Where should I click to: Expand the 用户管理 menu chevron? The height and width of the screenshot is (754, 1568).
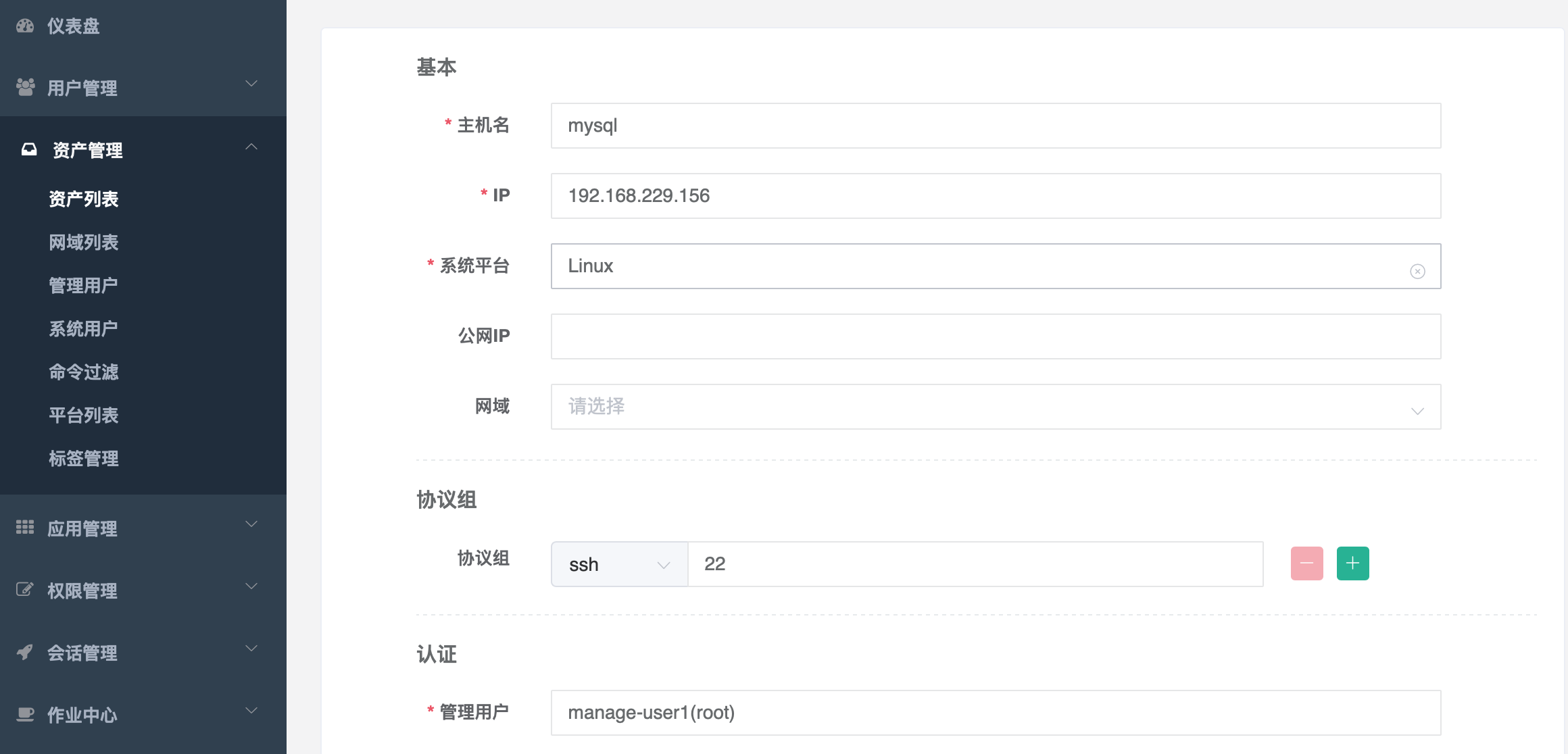tap(251, 84)
